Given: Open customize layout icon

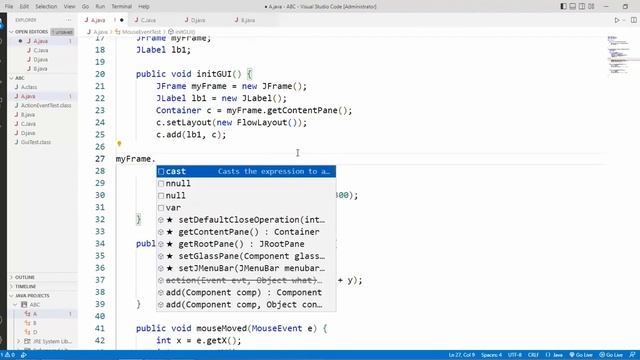Looking at the screenshot, I should [591, 7].
